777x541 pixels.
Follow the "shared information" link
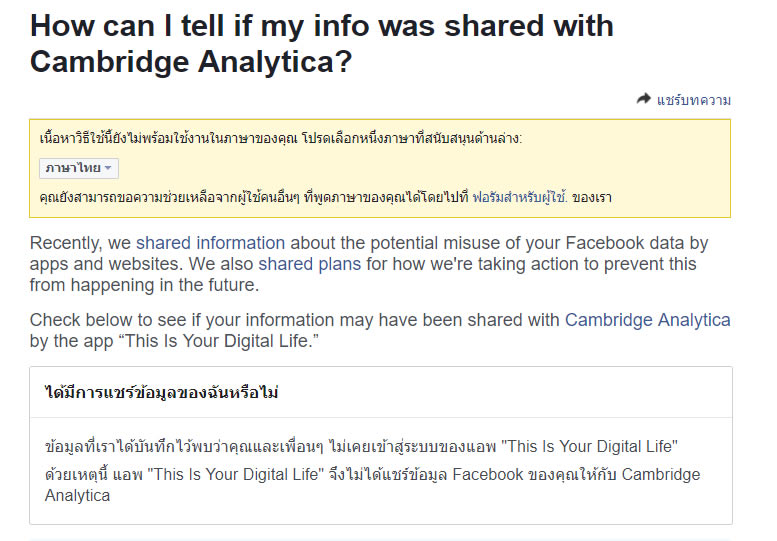tap(210, 243)
